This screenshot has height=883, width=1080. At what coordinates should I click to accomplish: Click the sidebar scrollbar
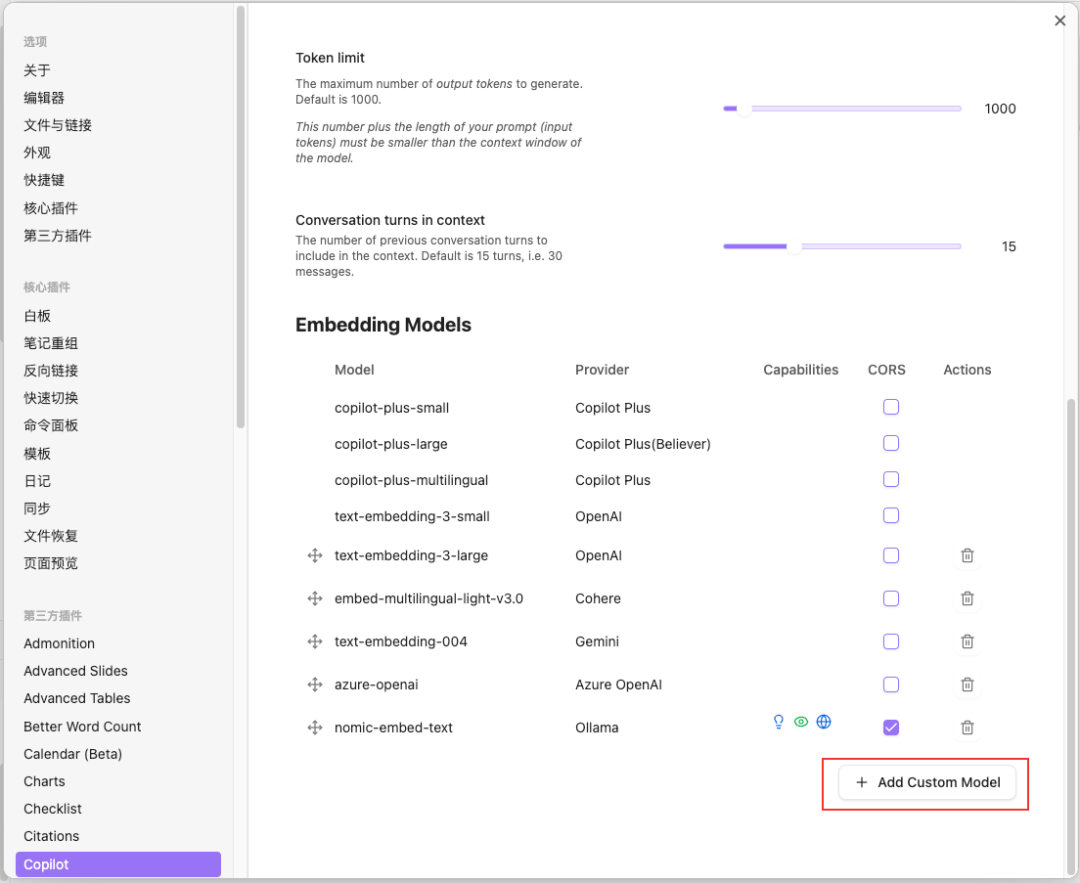coord(240,217)
